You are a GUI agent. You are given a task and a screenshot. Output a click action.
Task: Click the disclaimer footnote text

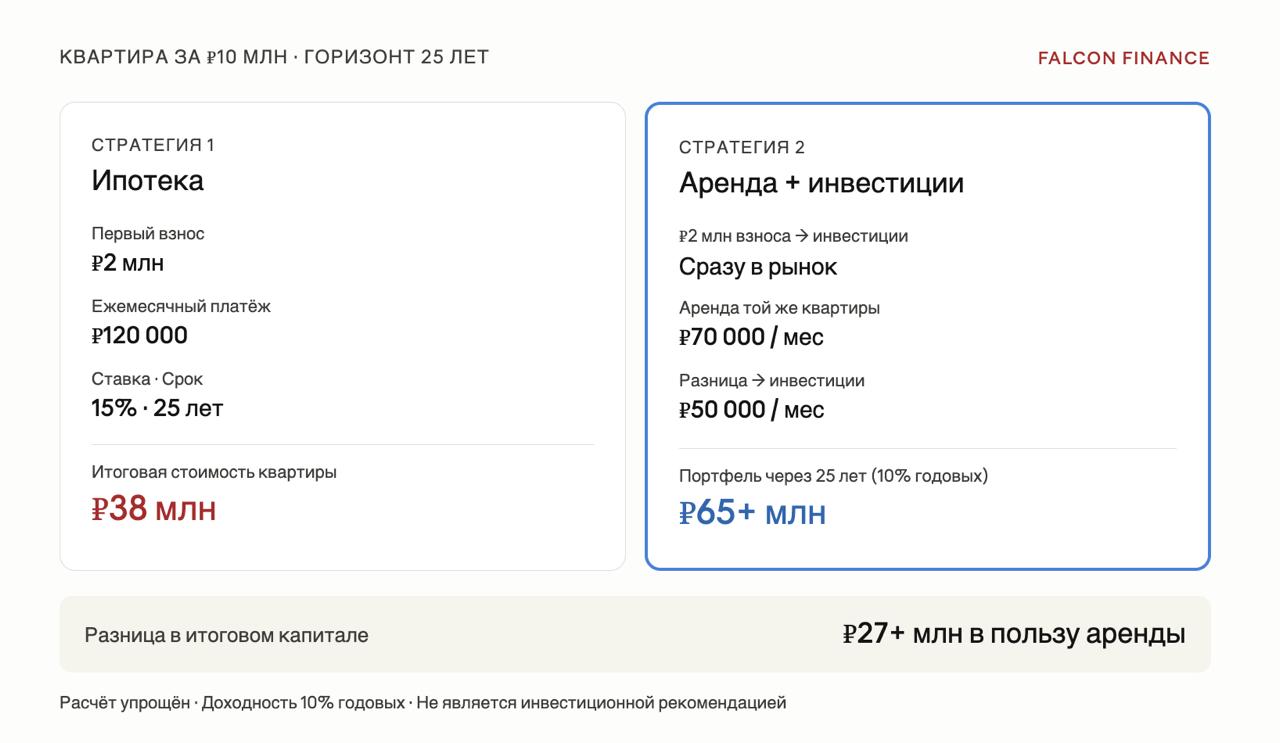point(423,703)
